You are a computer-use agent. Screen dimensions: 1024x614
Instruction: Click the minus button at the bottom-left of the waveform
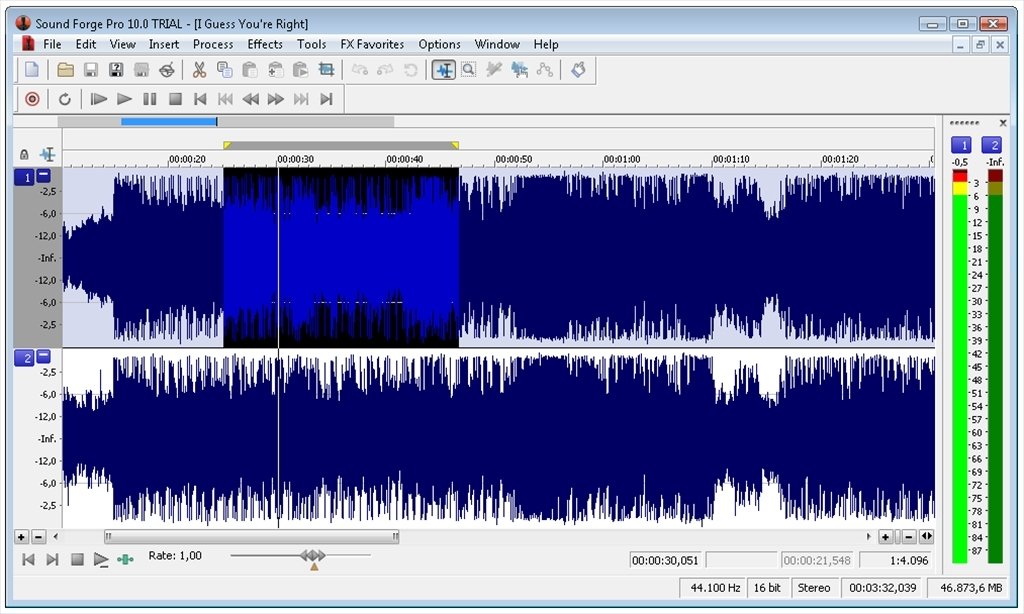39,537
